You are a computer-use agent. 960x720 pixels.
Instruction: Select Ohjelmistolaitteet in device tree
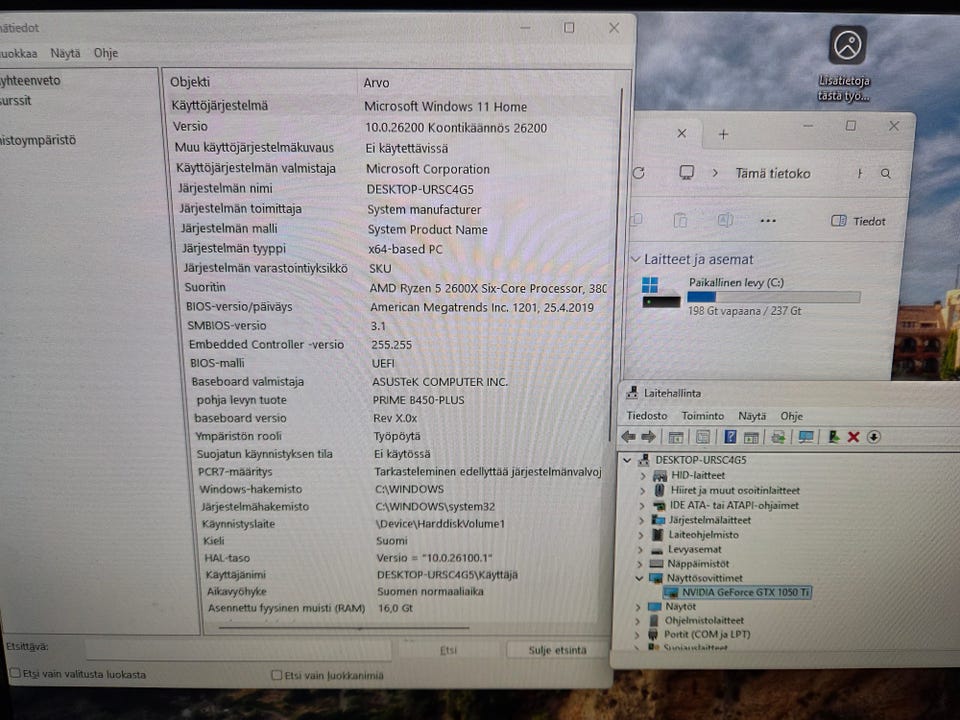[704, 620]
